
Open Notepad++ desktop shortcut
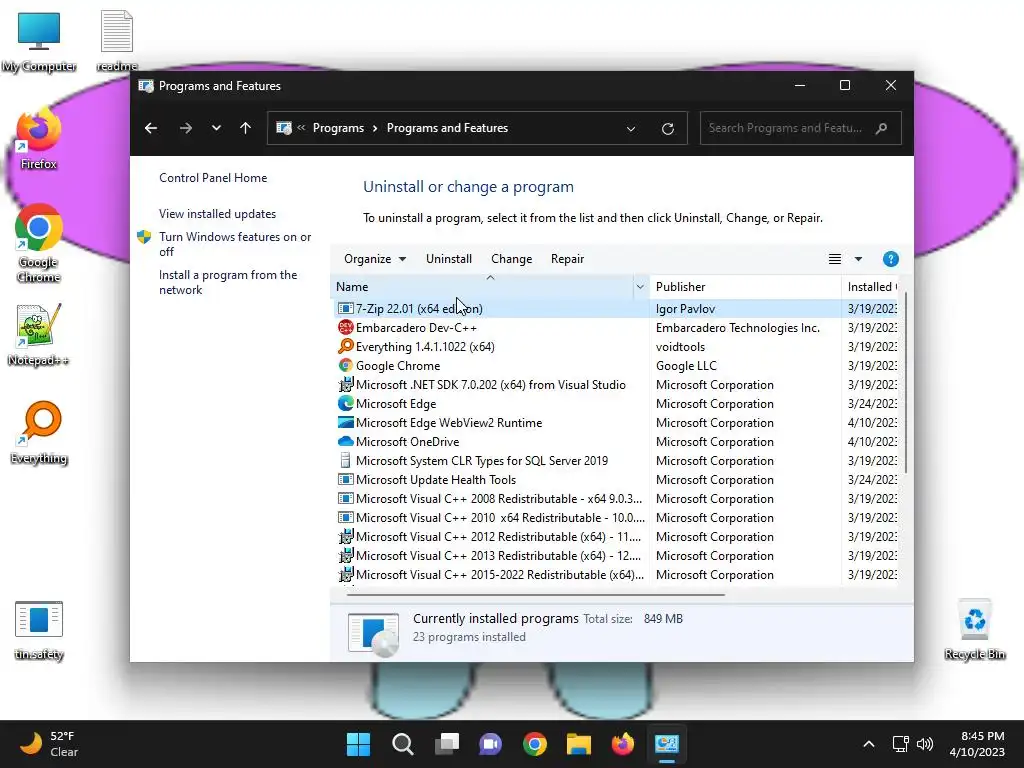tap(39, 334)
